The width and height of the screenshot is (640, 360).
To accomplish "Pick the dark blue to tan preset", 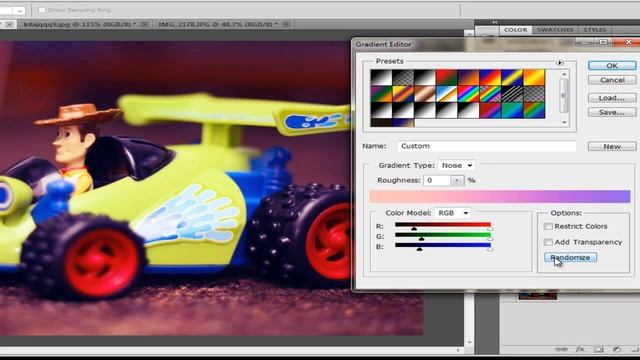I will coord(403,122).
